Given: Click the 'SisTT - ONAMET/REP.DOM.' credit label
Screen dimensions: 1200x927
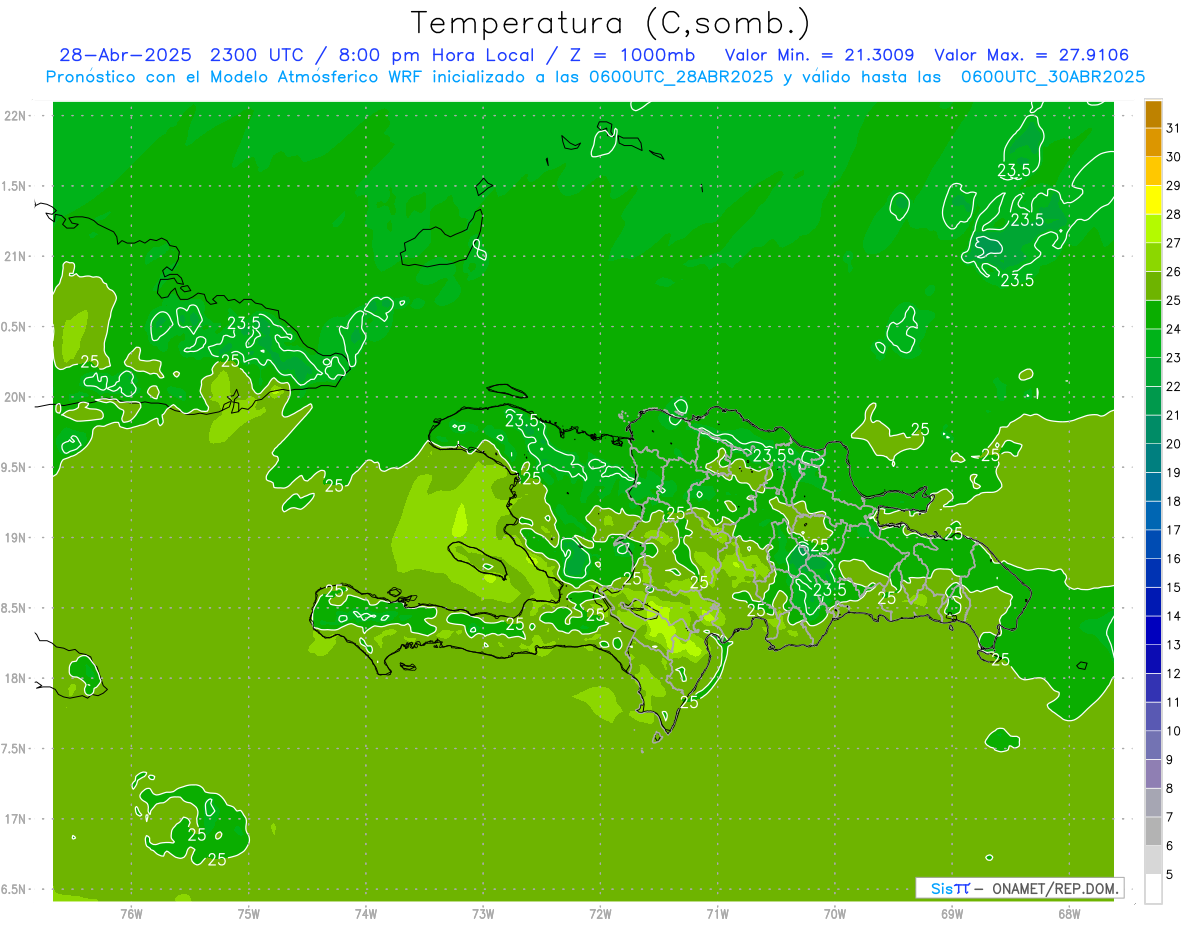Looking at the screenshot, I should pos(1019,888).
